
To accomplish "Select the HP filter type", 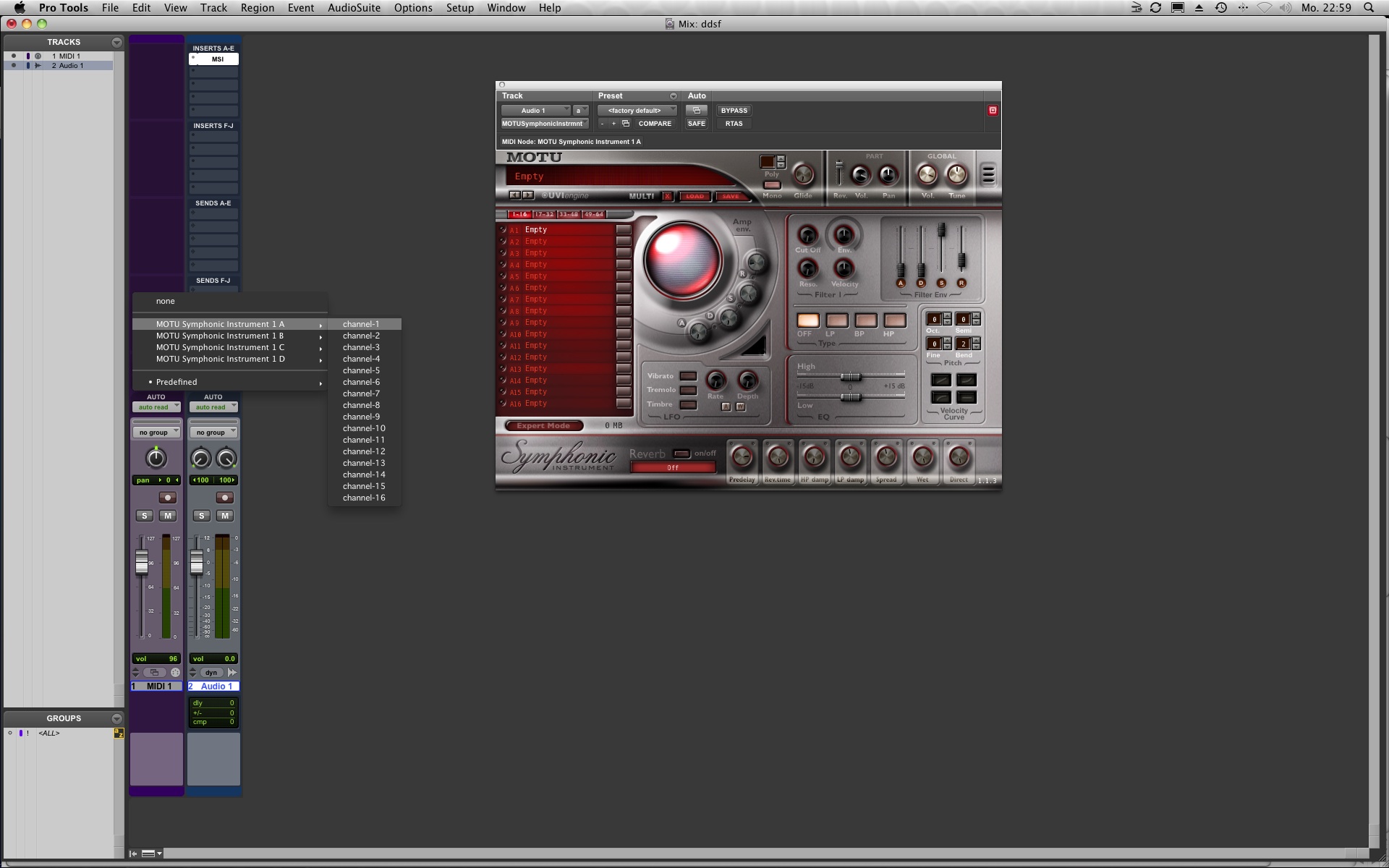I will click(895, 320).
